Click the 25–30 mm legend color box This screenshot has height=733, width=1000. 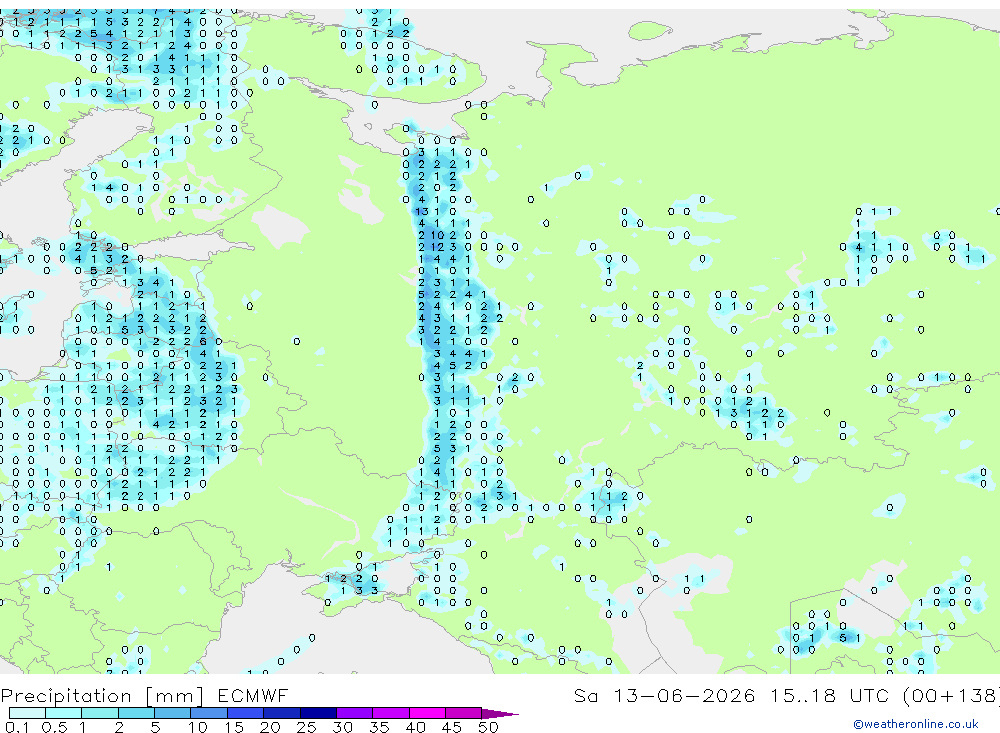pyautogui.click(x=318, y=713)
